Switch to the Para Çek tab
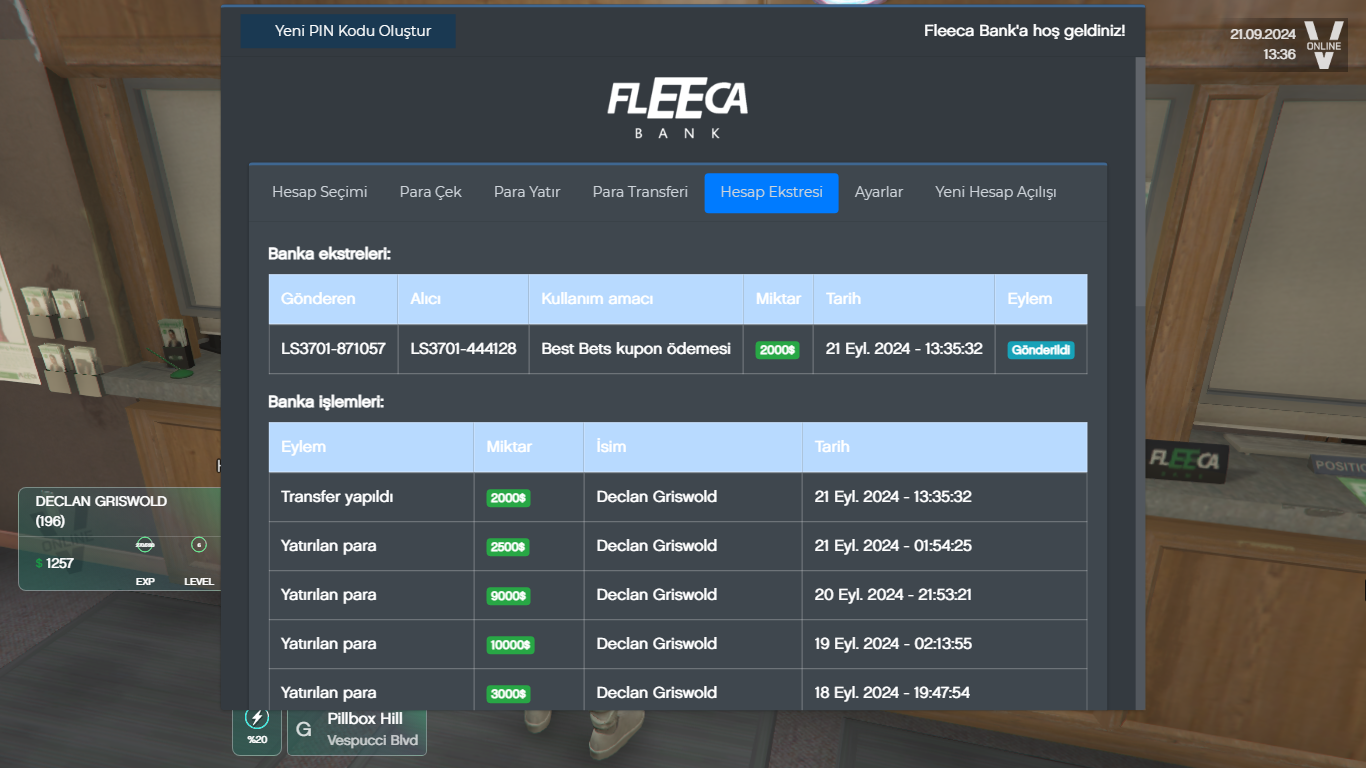 (431, 192)
